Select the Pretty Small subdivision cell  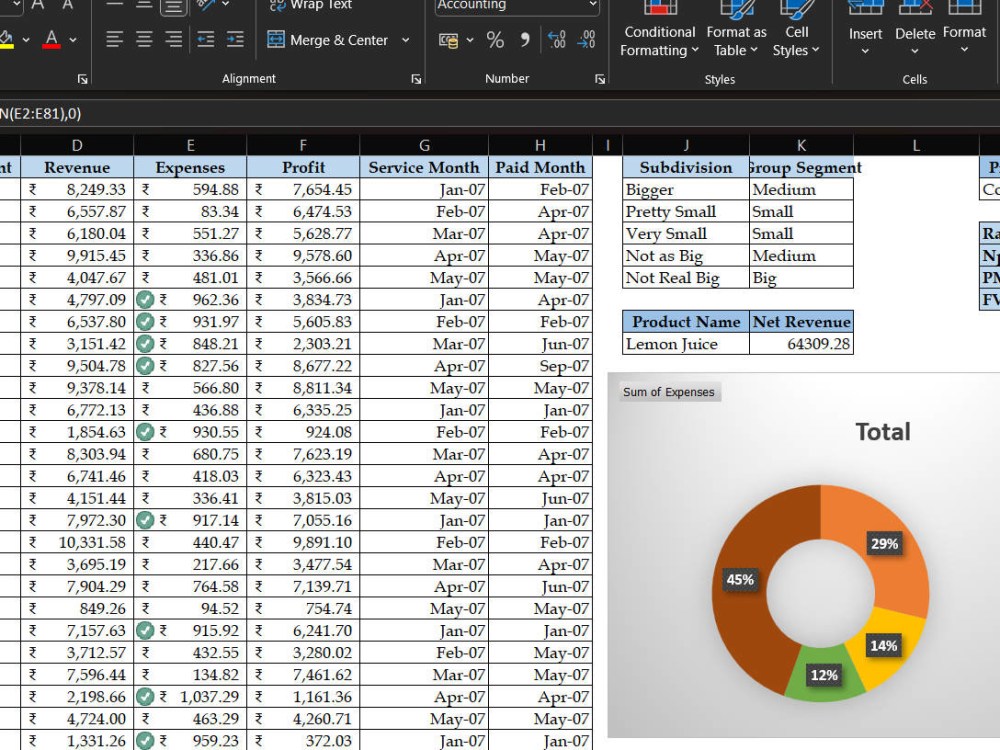point(686,211)
